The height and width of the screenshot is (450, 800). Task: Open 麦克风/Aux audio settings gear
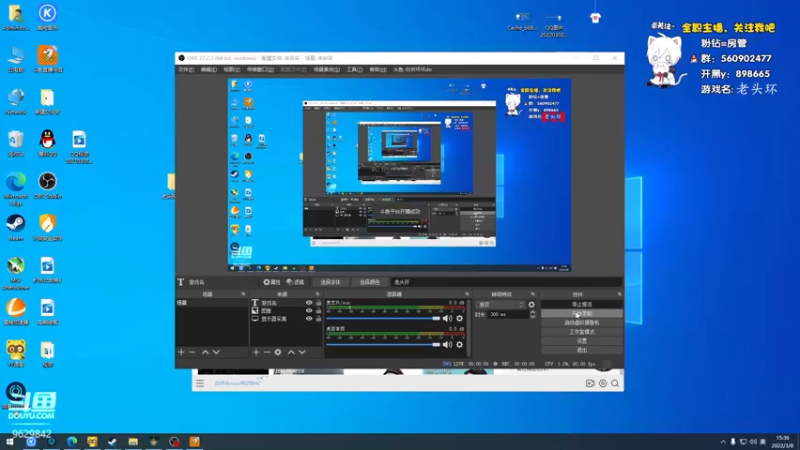pyautogui.click(x=460, y=318)
